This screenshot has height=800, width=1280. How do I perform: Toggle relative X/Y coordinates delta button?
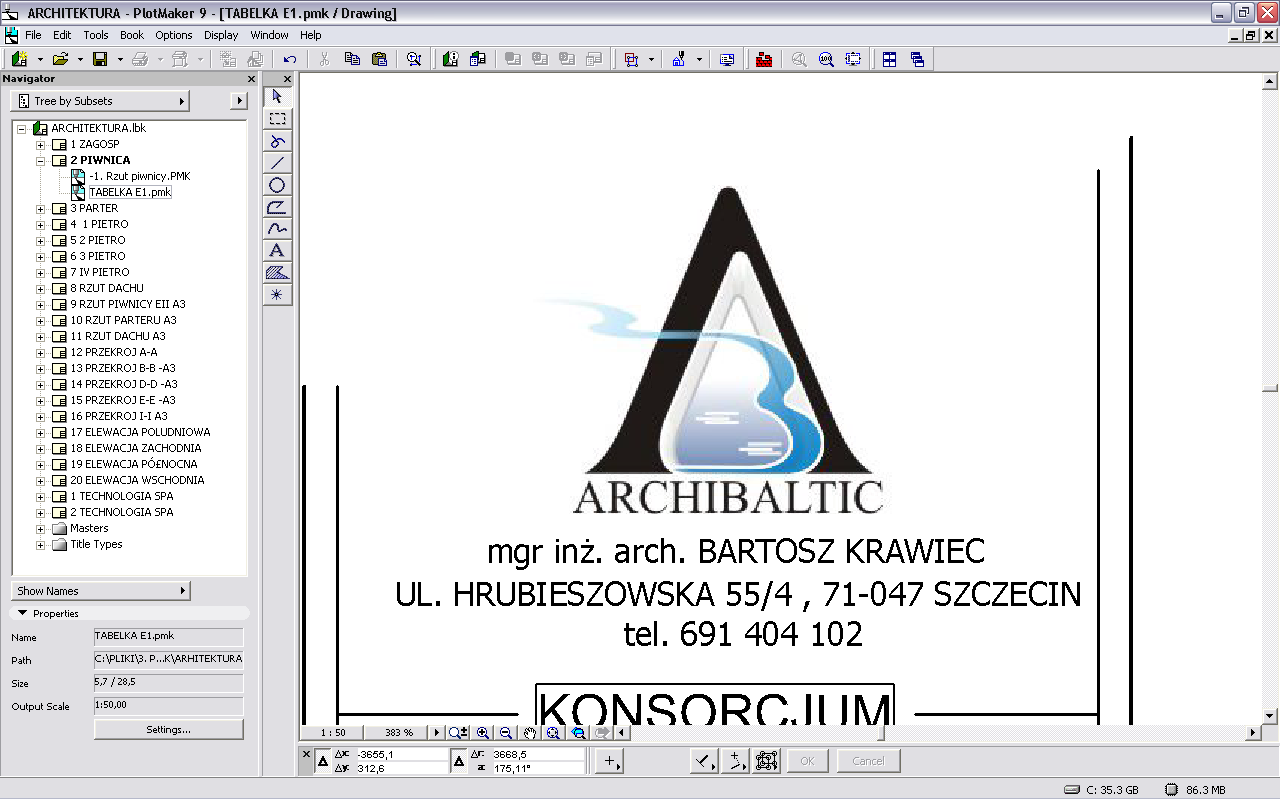coord(323,761)
